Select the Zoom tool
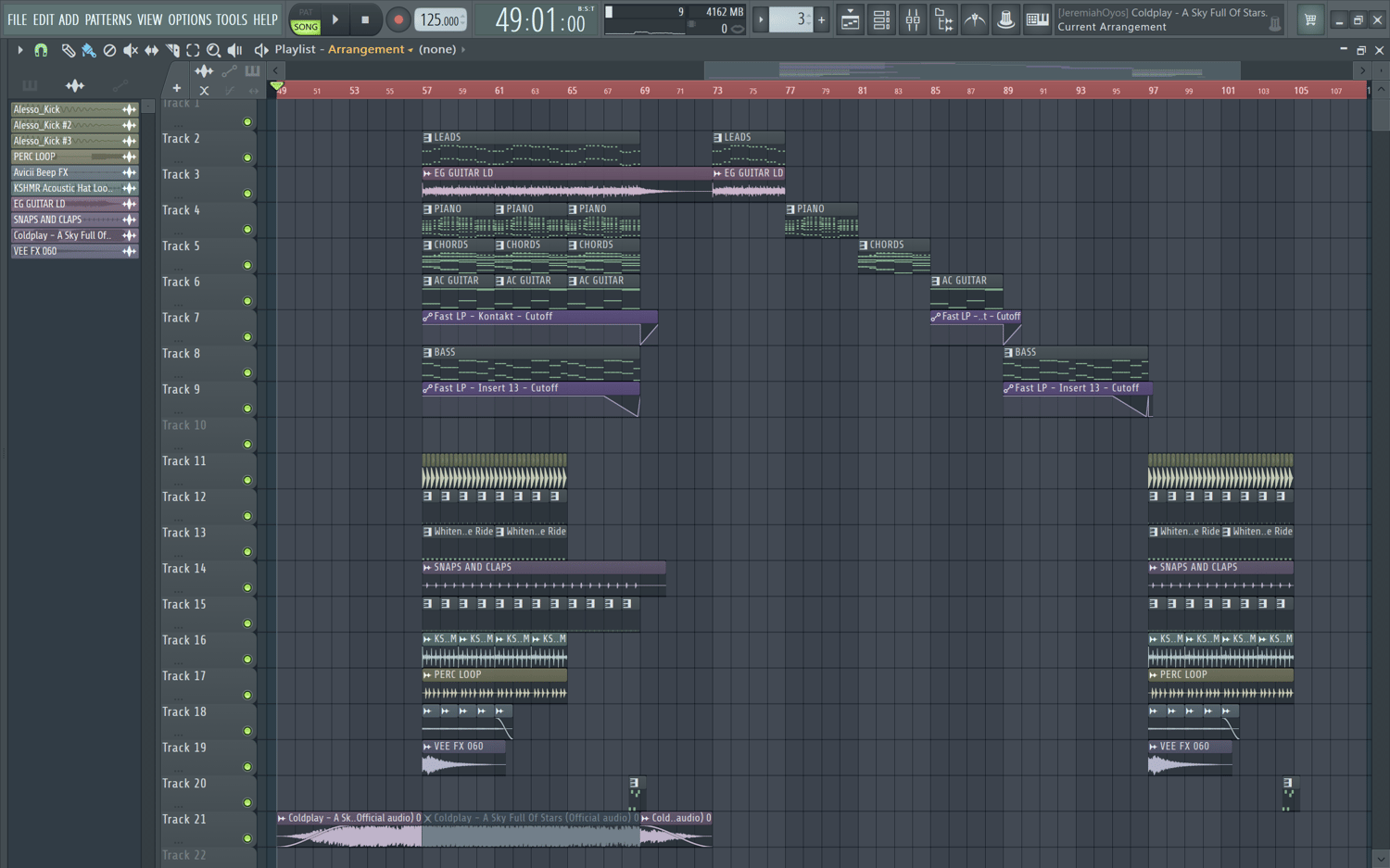The width and height of the screenshot is (1390, 868). point(214,50)
